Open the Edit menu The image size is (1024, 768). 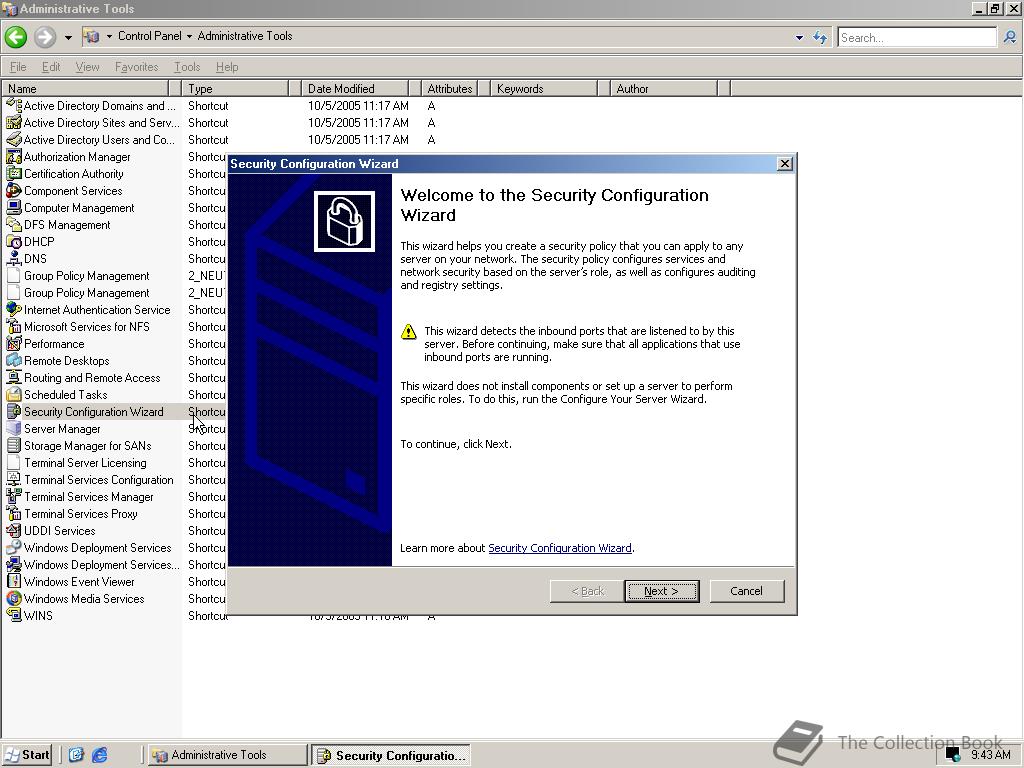coord(51,67)
